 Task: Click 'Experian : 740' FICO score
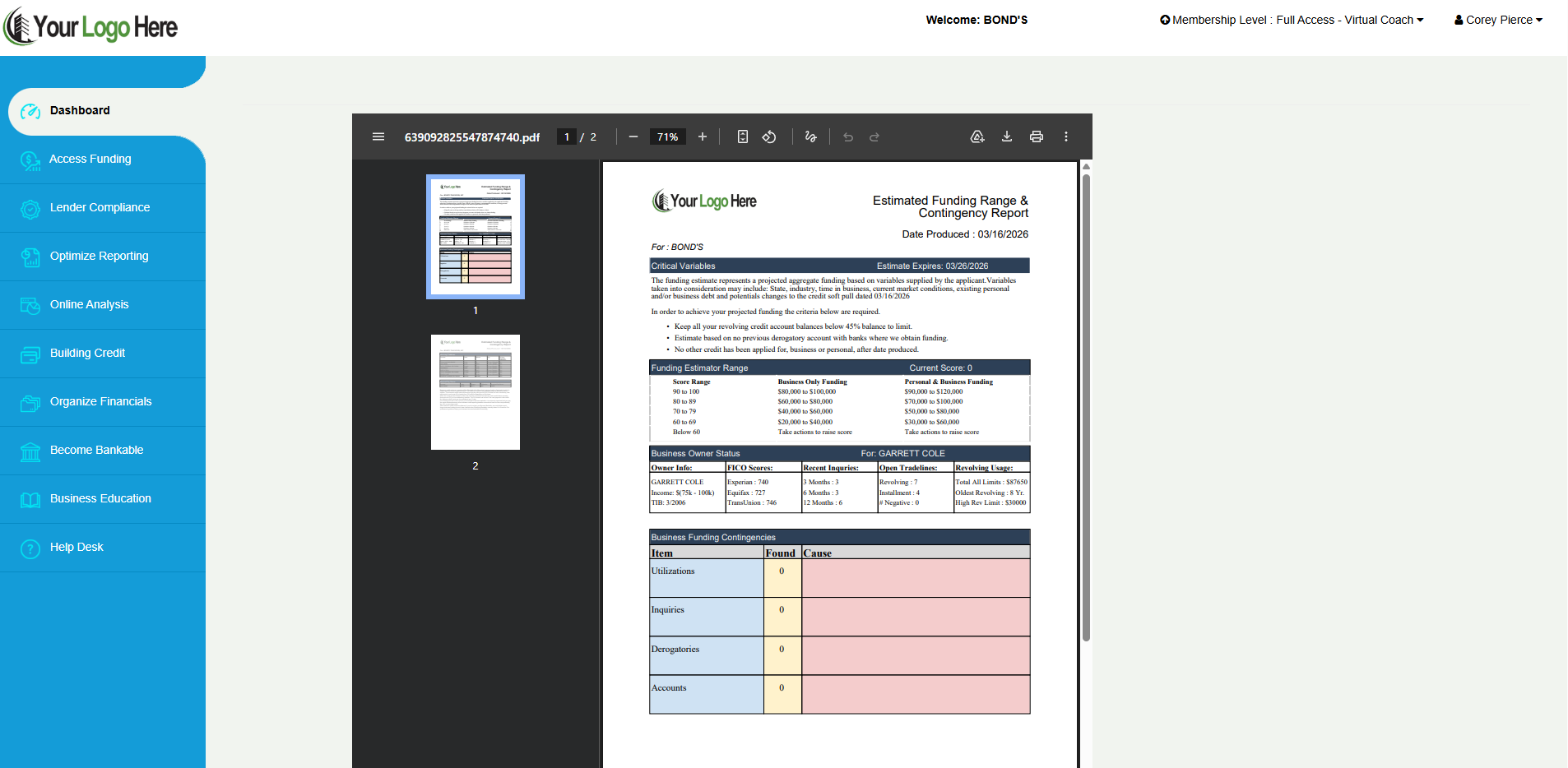[748, 483]
